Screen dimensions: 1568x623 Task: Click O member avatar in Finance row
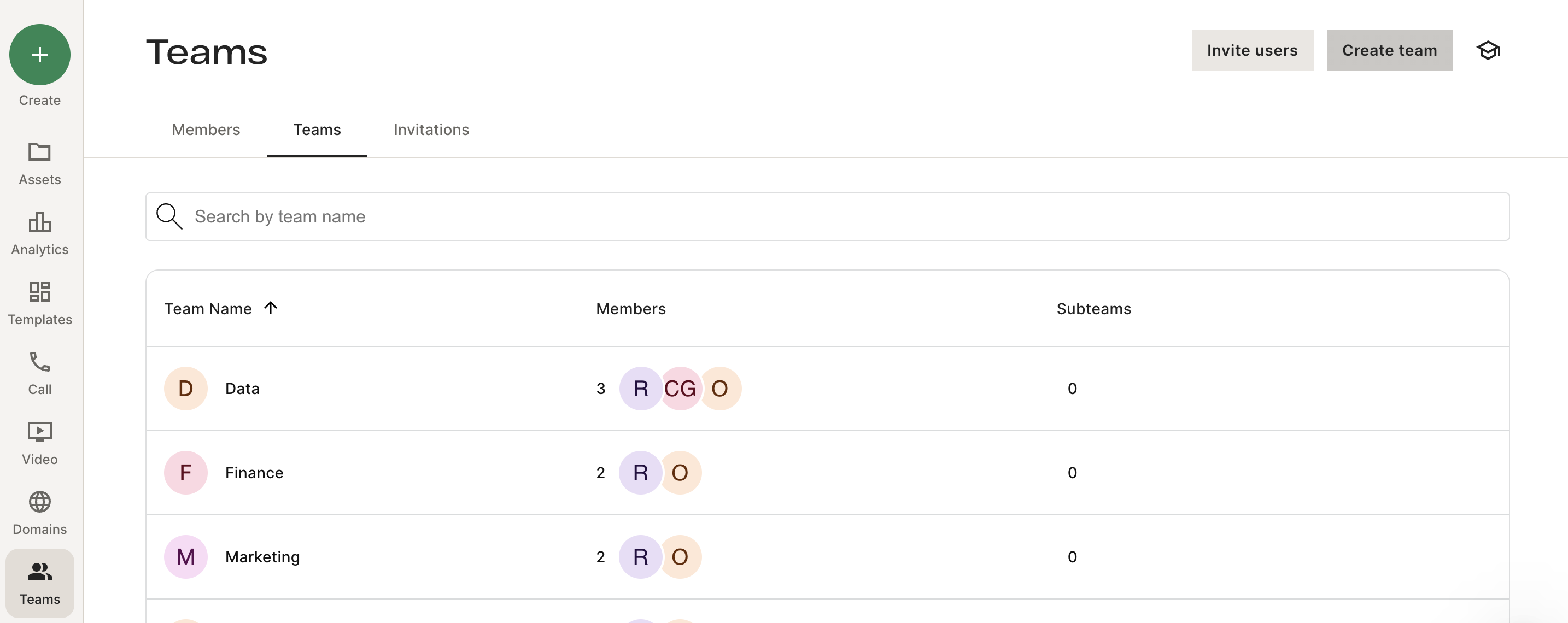point(681,473)
